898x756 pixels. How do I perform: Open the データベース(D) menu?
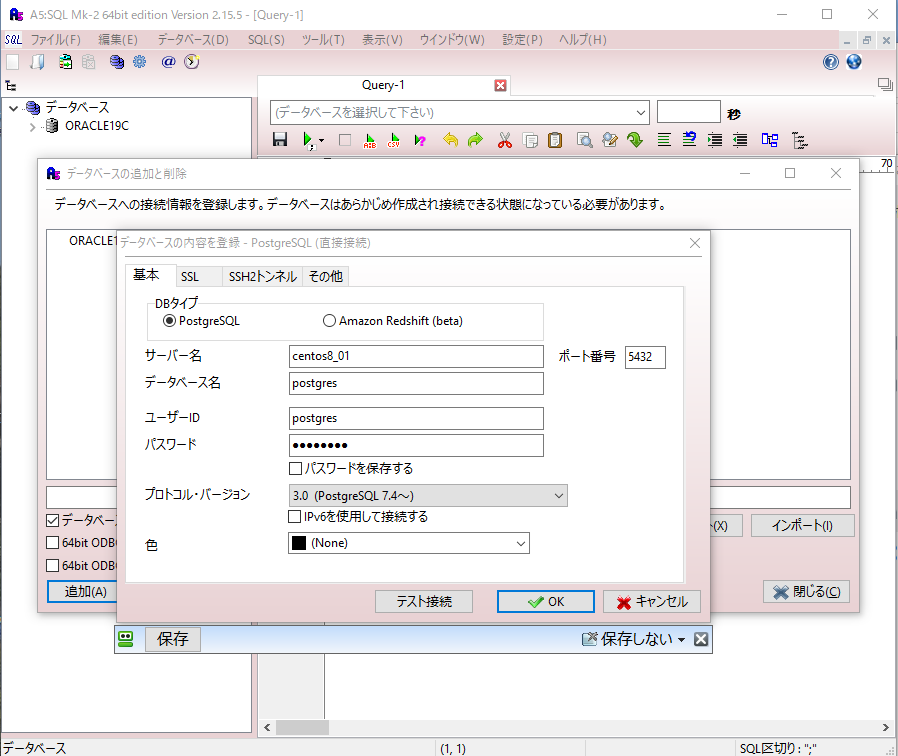point(193,40)
